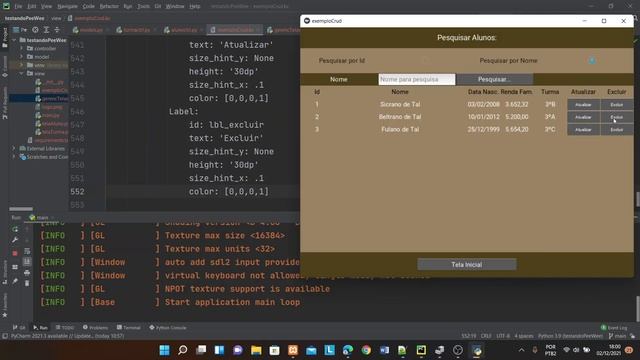Open the Run tool window tab
The height and width of the screenshot is (360, 640).
point(40,327)
